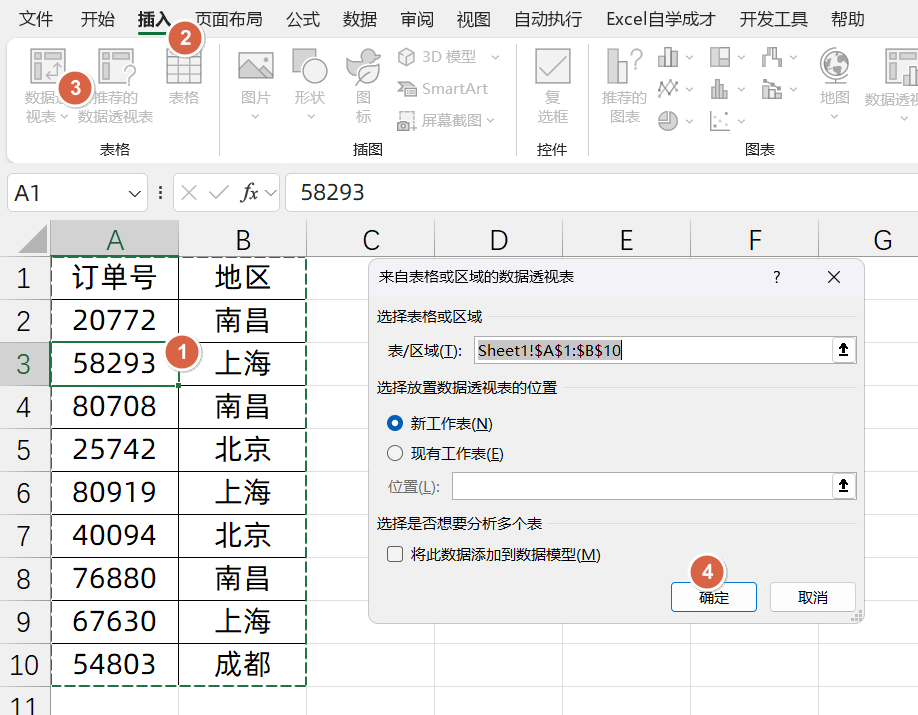Open Recommended PivotTables (推荐的数据透视表)
918x715 pixels.
pyautogui.click(x=116, y=87)
